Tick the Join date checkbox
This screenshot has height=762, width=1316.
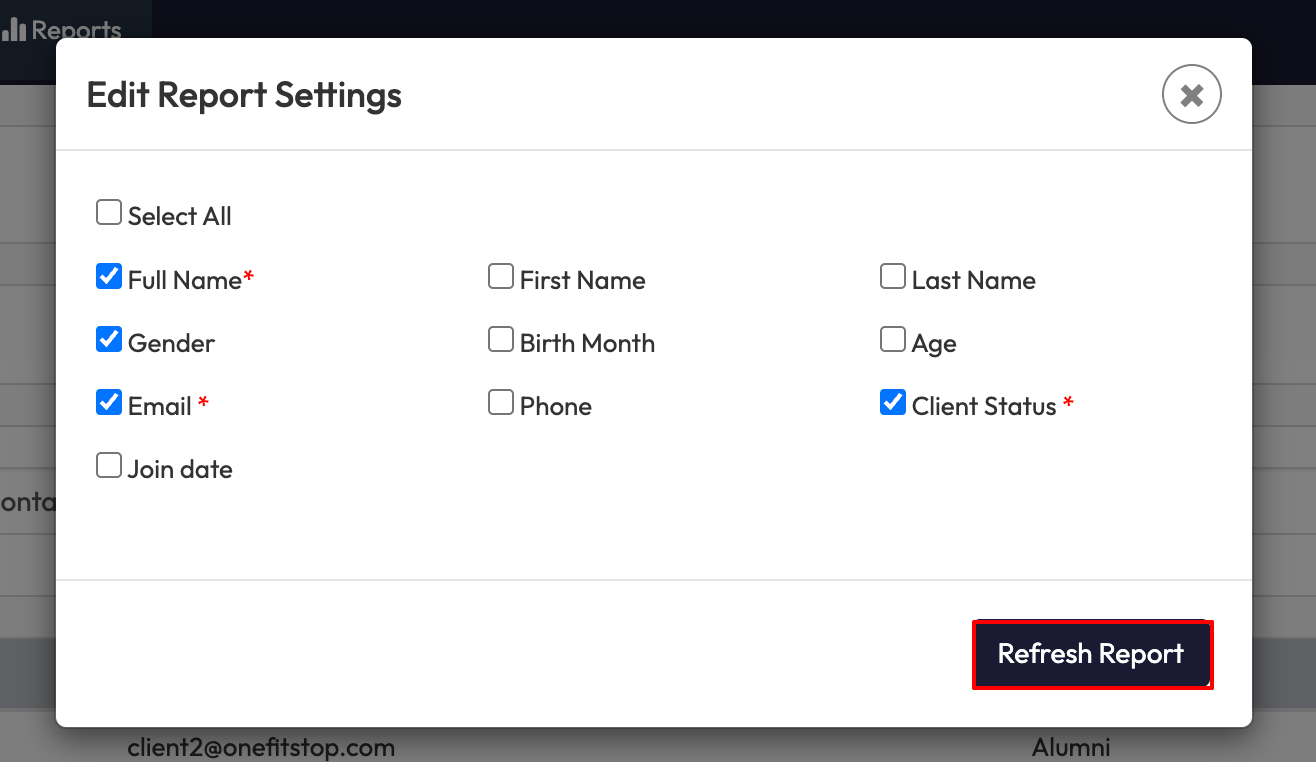point(109,466)
